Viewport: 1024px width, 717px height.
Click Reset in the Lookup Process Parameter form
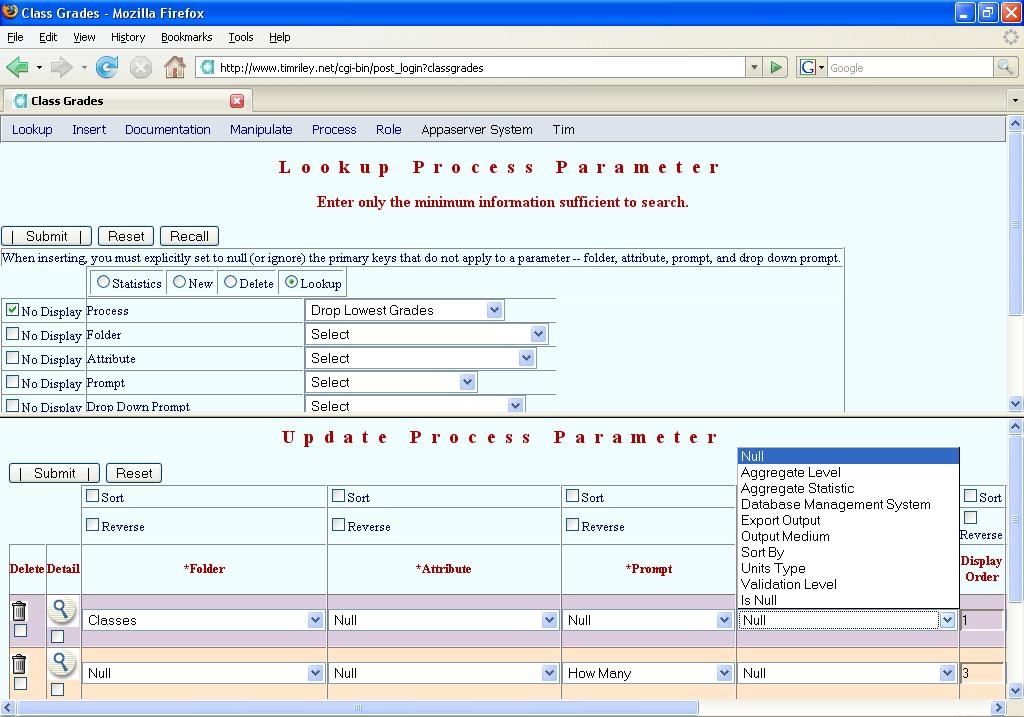coord(126,236)
